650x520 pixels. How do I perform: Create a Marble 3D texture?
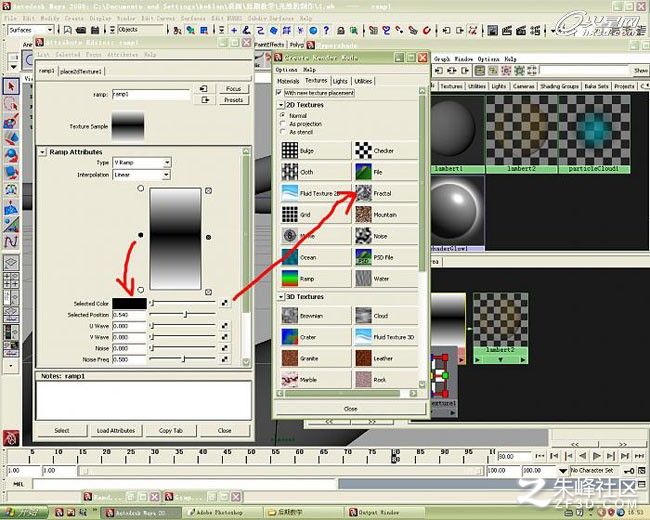pyautogui.click(x=315, y=379)
